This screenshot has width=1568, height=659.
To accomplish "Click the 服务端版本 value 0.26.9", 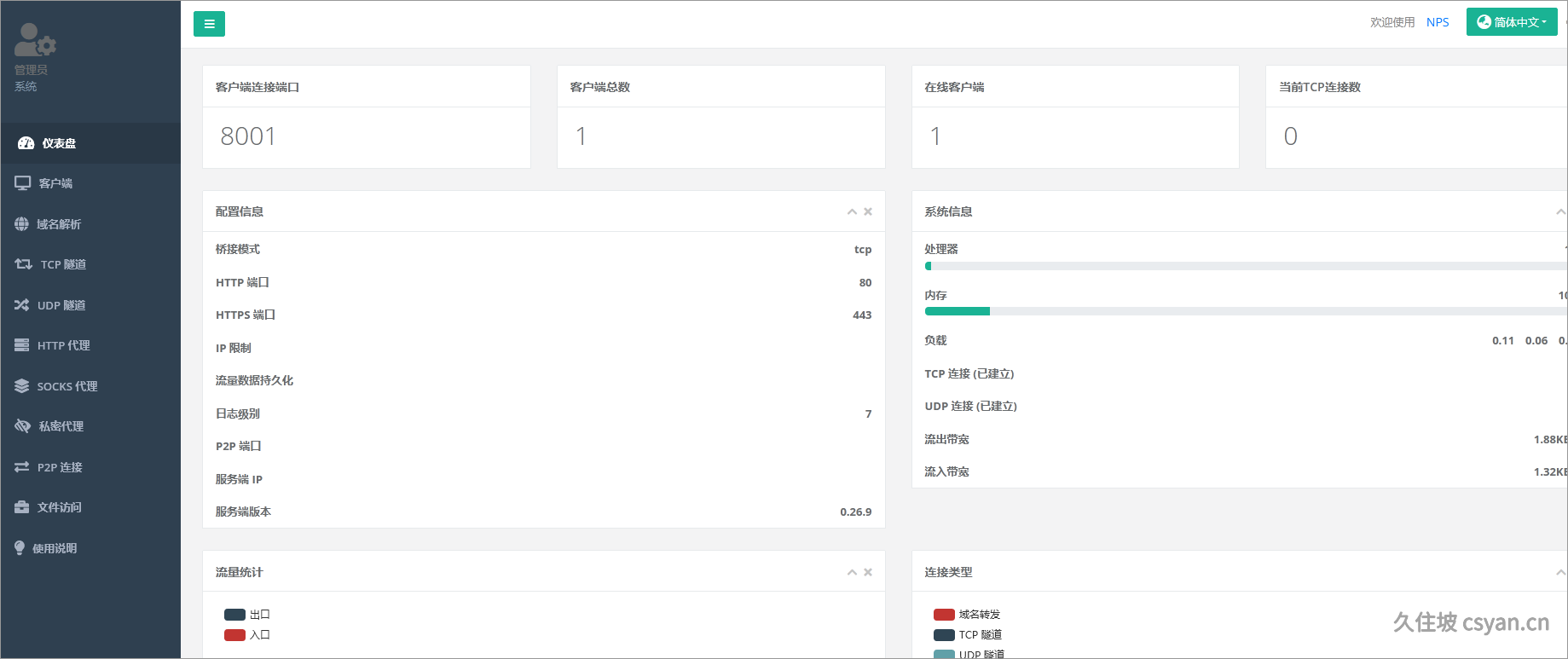I will point(856,512).
